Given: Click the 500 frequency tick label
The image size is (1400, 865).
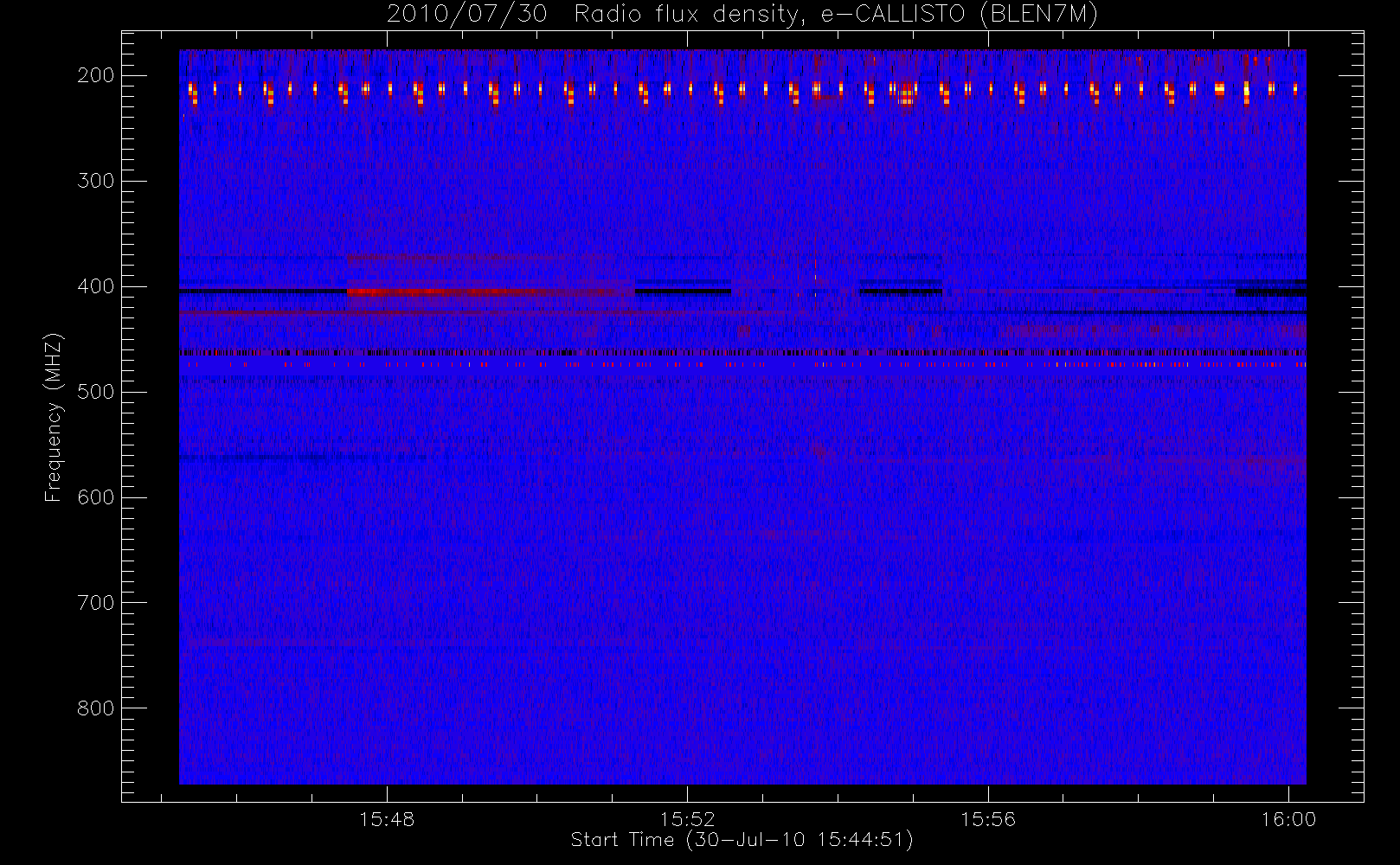Looking at the screenshot, I should point(96,392).
